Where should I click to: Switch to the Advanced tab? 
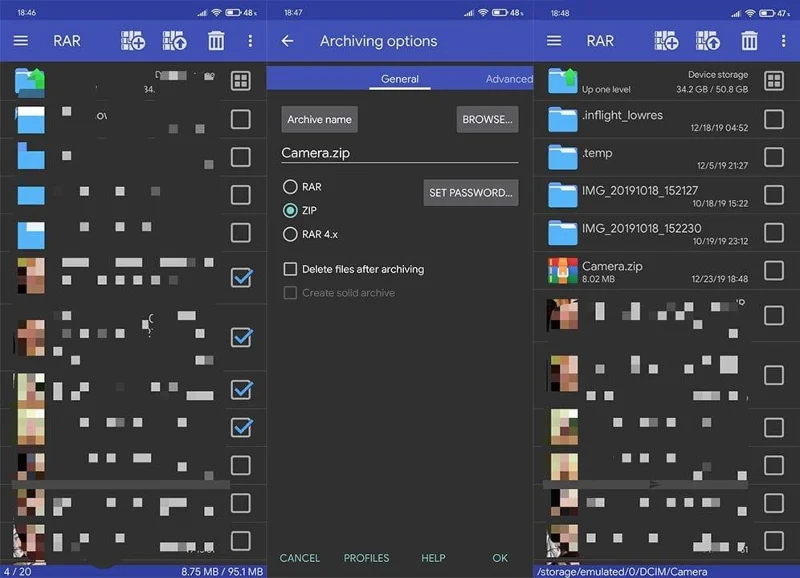point(509,79)
